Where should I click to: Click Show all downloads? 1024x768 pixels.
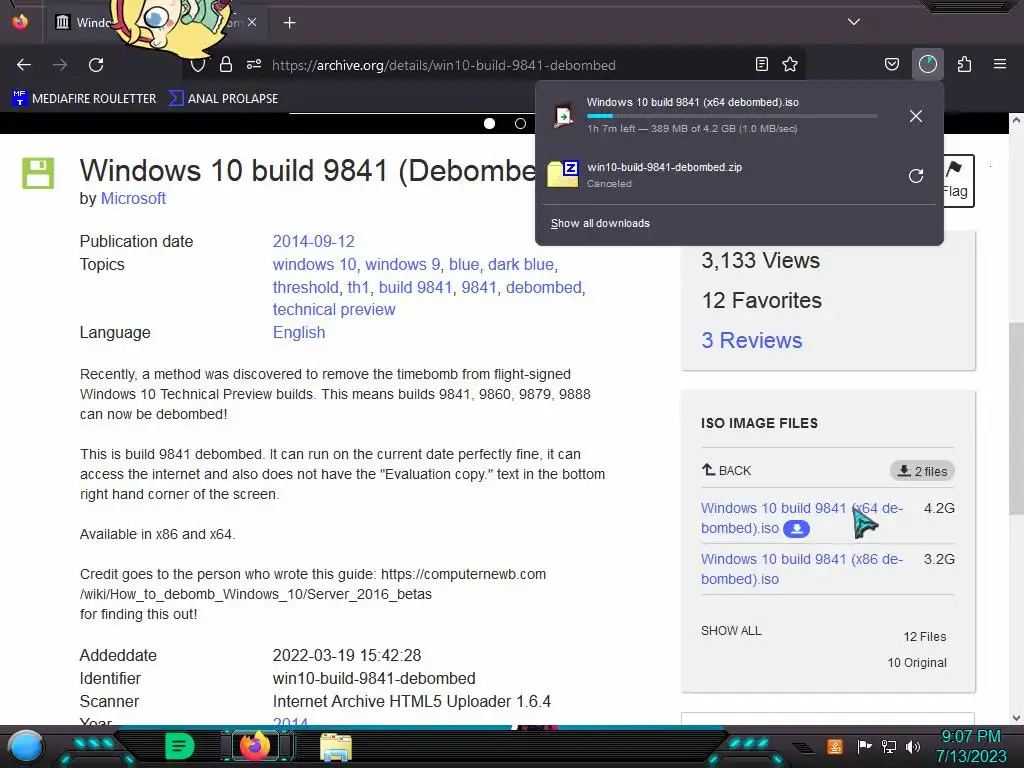(x=600, y=223)
